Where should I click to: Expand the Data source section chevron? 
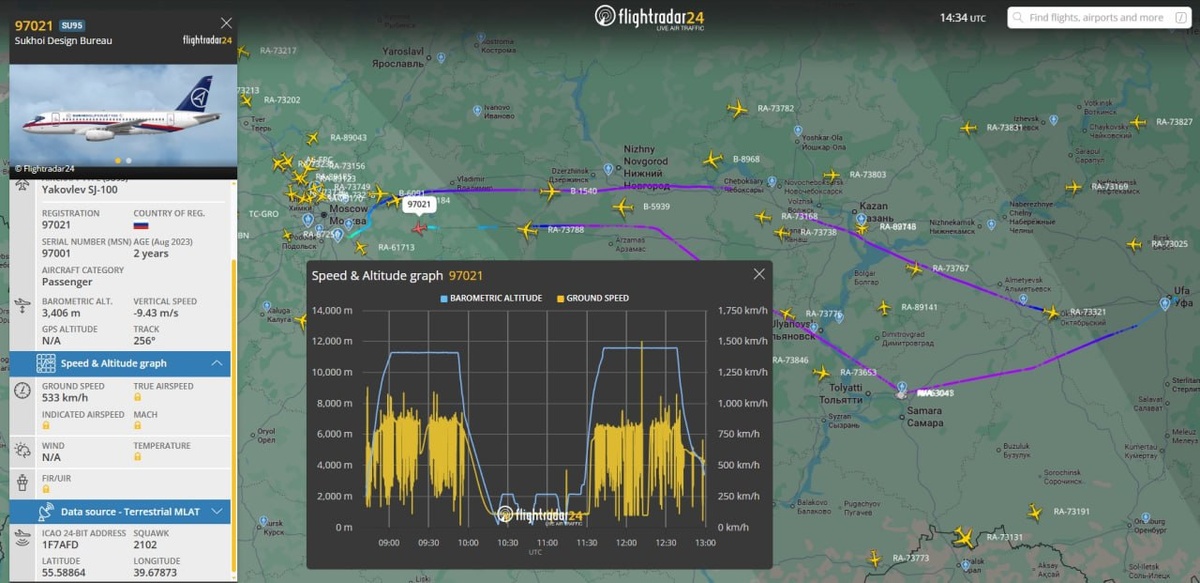[x=217, y=511]
